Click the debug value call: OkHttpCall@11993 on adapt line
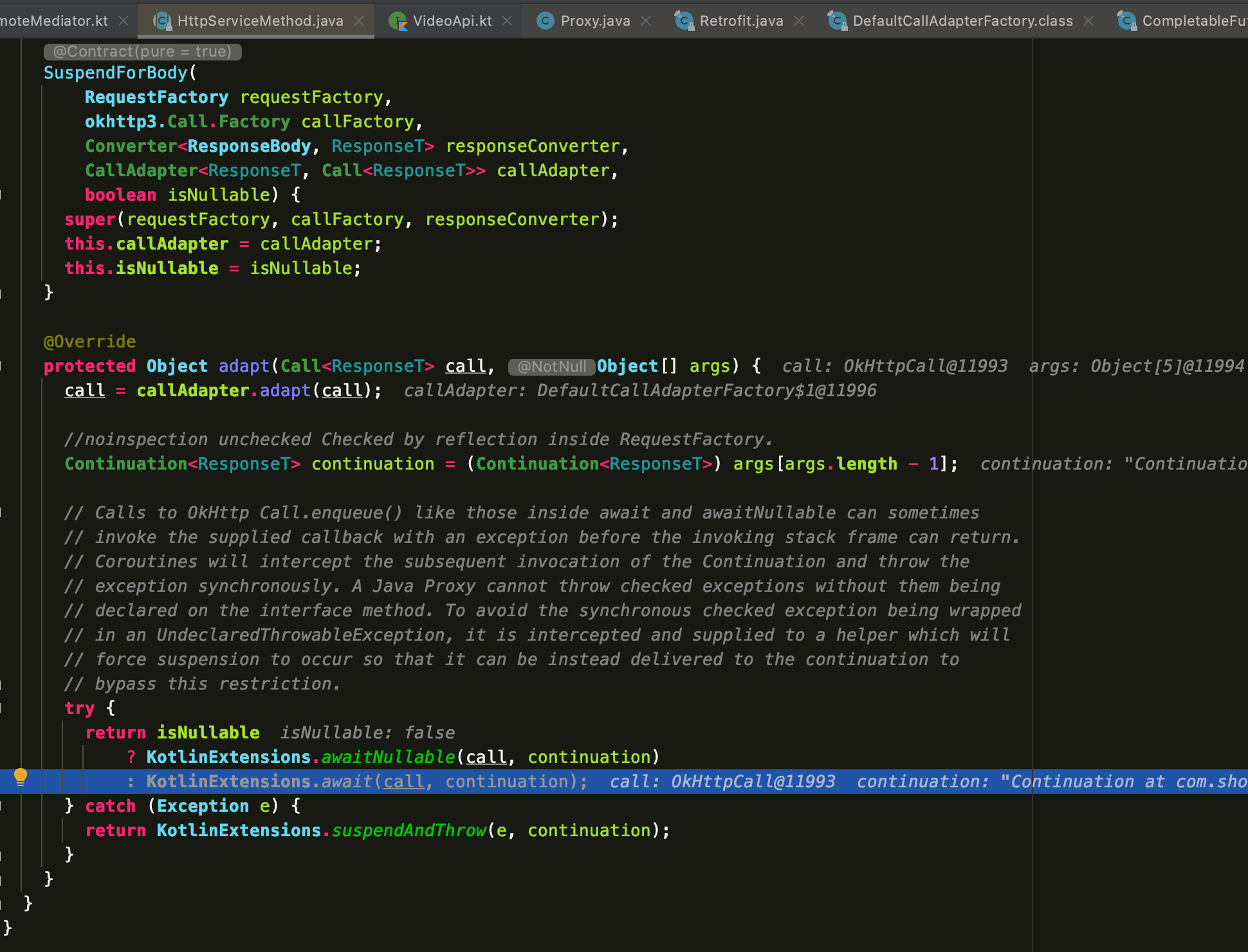This screenshot has width=1248, height=952. pyautogui.click(x=895, y=366)
